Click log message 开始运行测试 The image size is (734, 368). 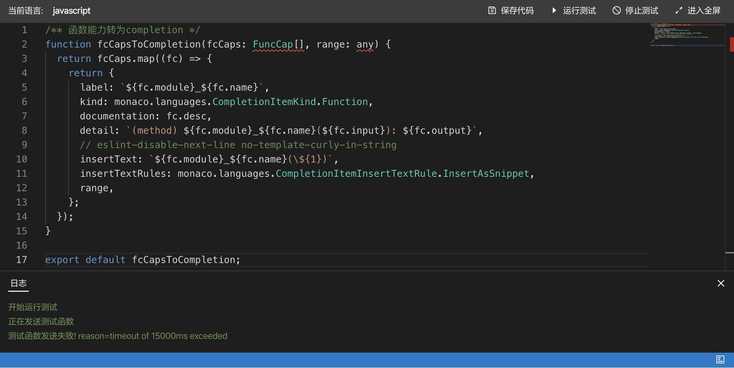pos(33,307)
